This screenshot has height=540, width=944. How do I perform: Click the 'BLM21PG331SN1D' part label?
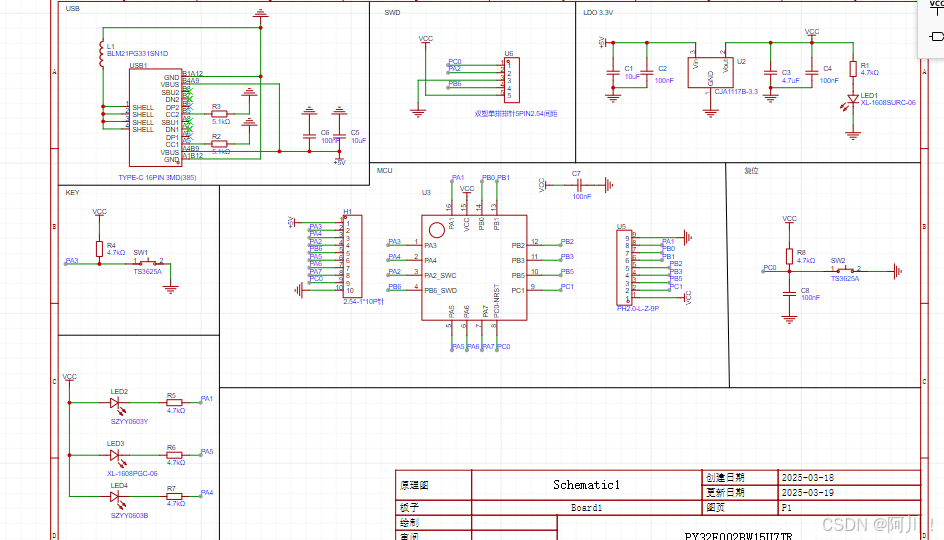tap(137, 54)
